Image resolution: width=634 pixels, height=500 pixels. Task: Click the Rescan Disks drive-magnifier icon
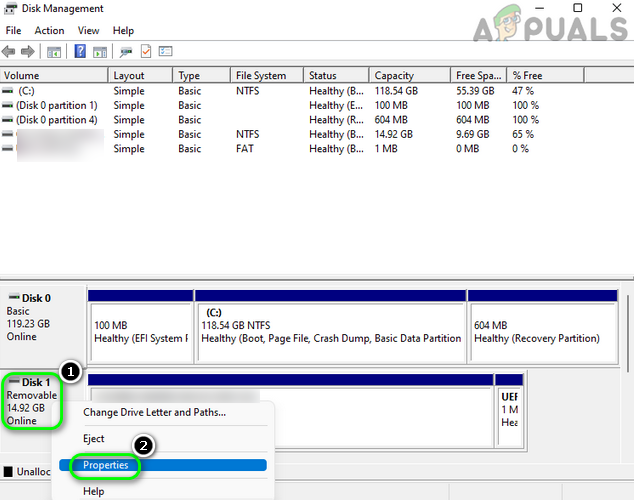(x=126, y=52)
